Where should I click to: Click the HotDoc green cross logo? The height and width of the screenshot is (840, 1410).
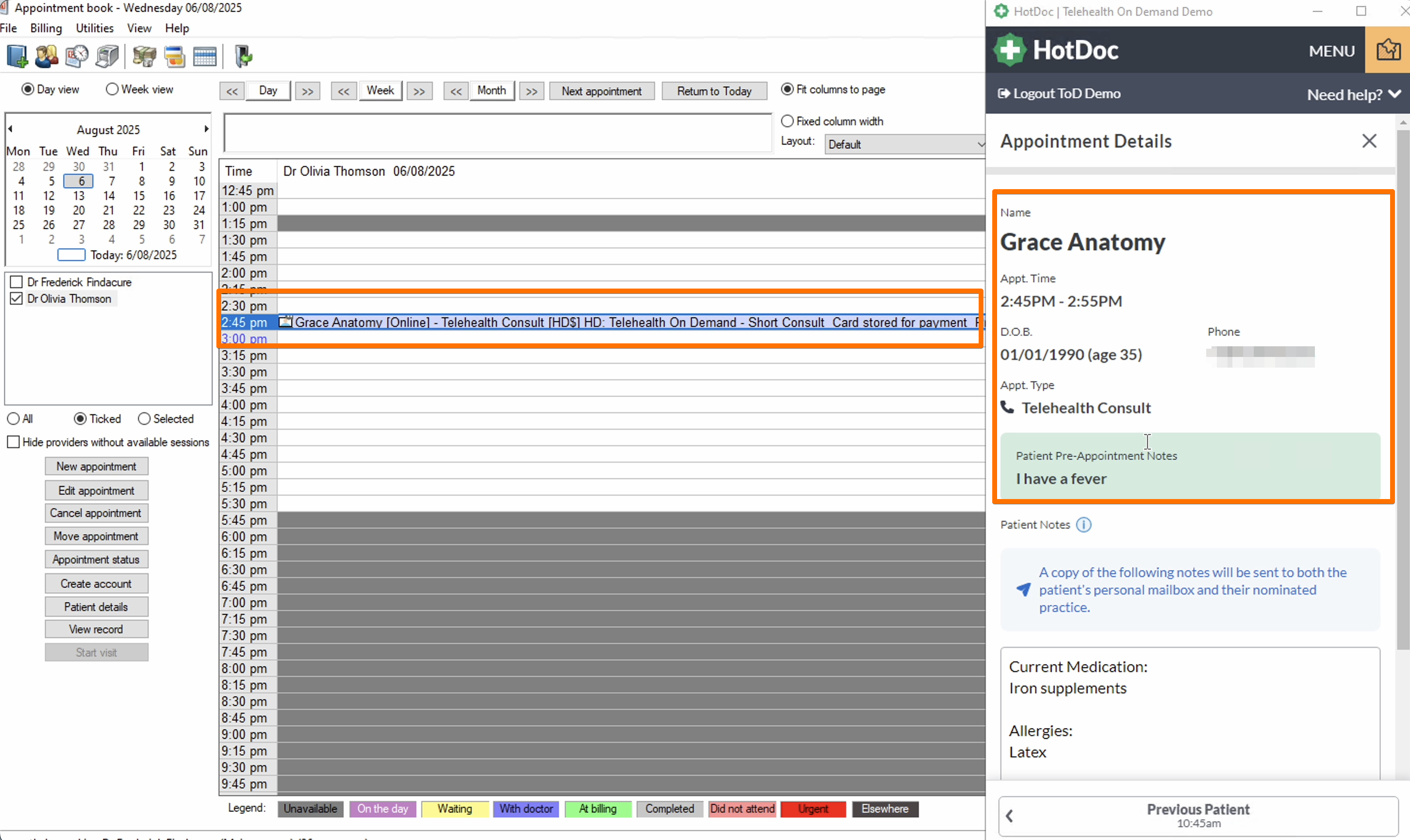1010,50
